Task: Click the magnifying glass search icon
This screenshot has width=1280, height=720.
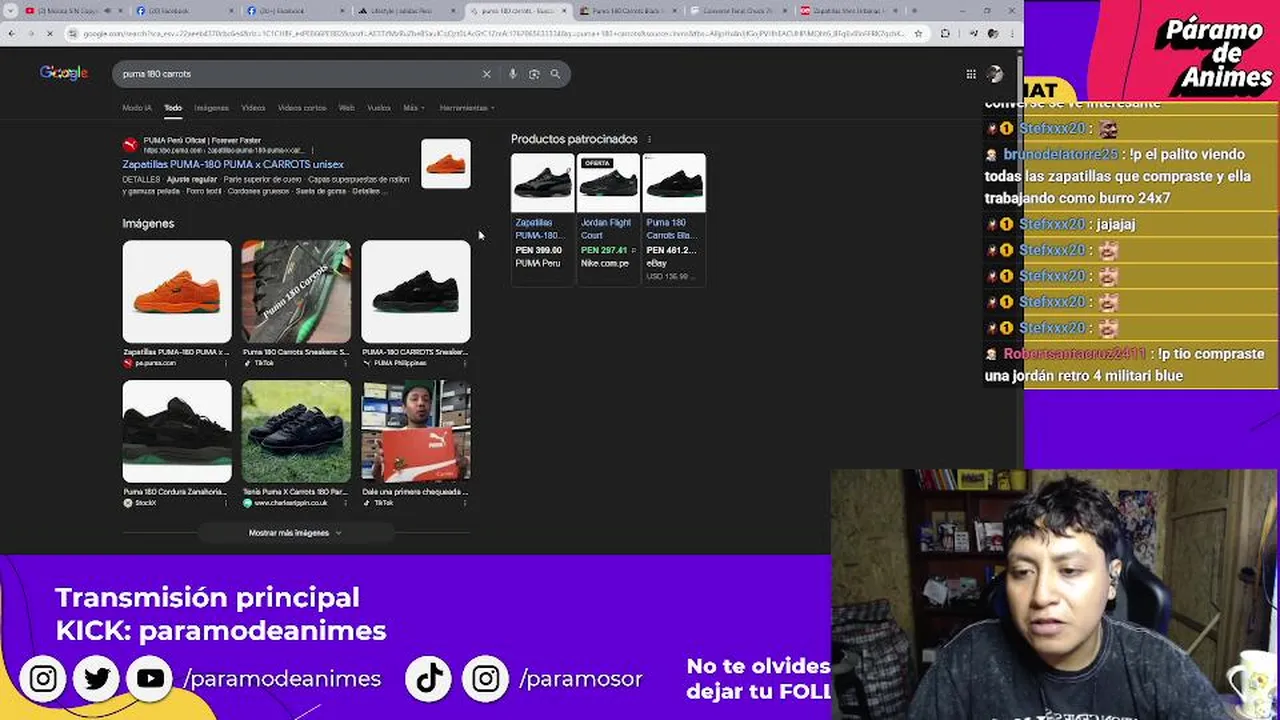Action: pyautogui.click(x=555, y=74)
